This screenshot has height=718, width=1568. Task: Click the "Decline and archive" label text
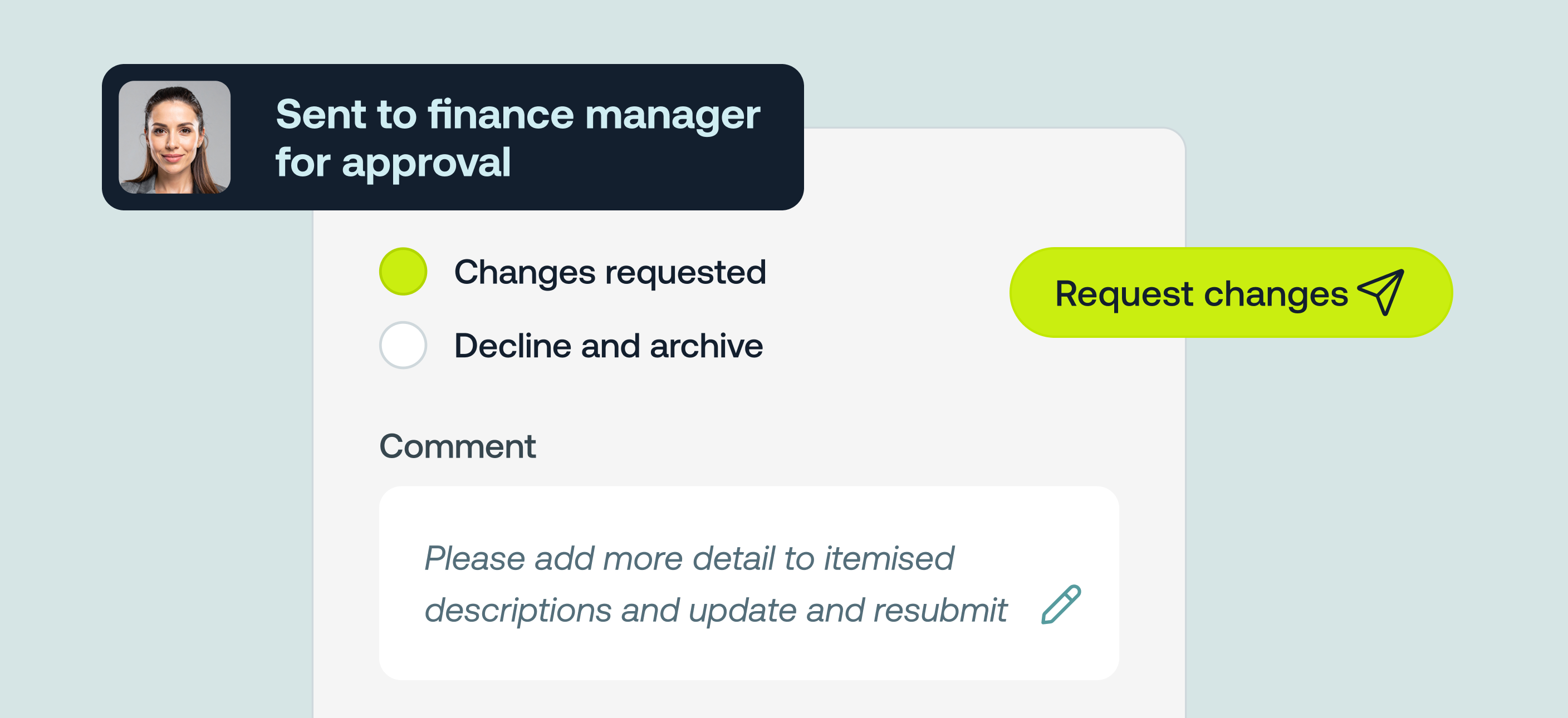tap(608, 346)
